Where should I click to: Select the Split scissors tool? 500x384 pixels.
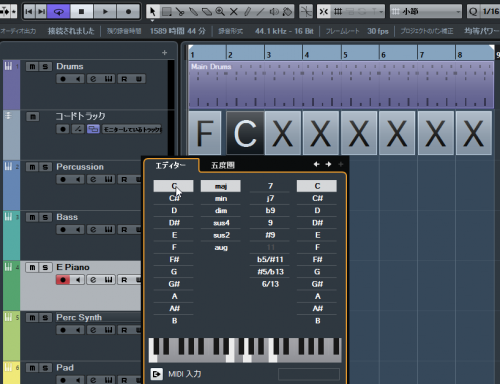(180, 12)
